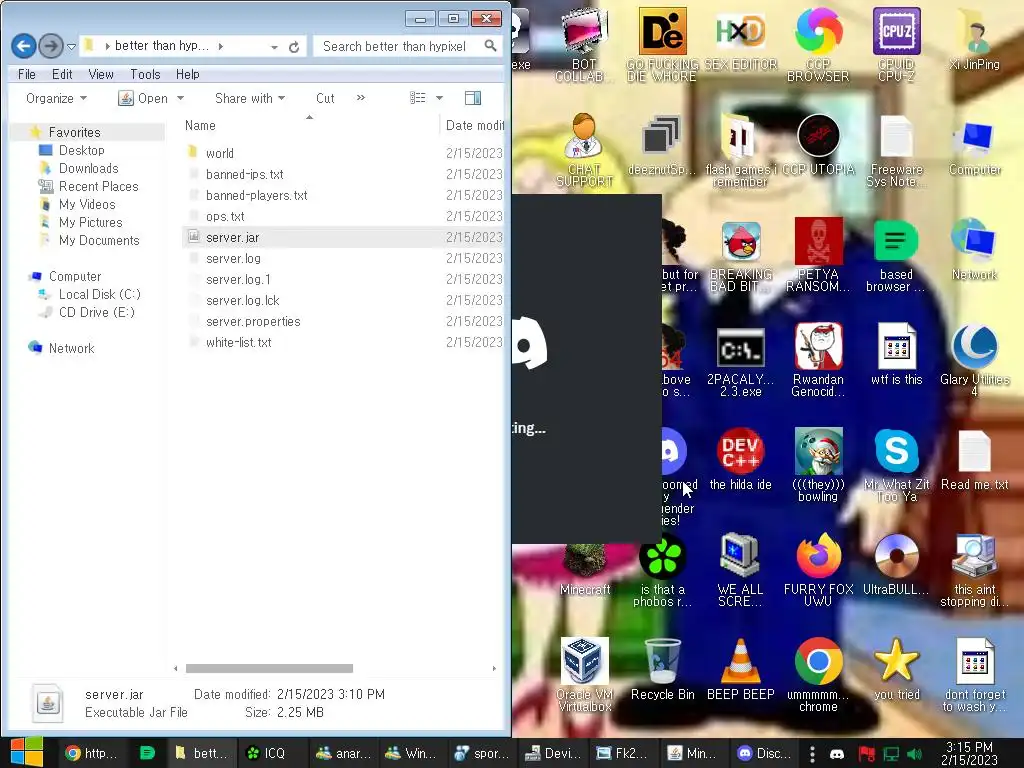Open the address bar history dropdown
Image resolution: width=1024 pixels, height=768 pixels.
click(274, 47)
